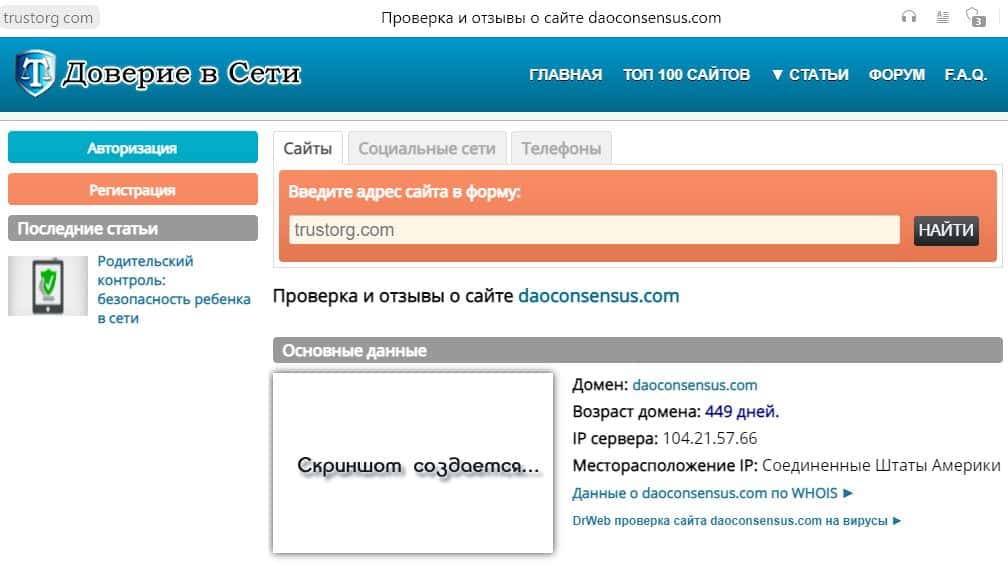1008x567 pixels.
Task: Go to Главная in top navigation
Action: 565,75
